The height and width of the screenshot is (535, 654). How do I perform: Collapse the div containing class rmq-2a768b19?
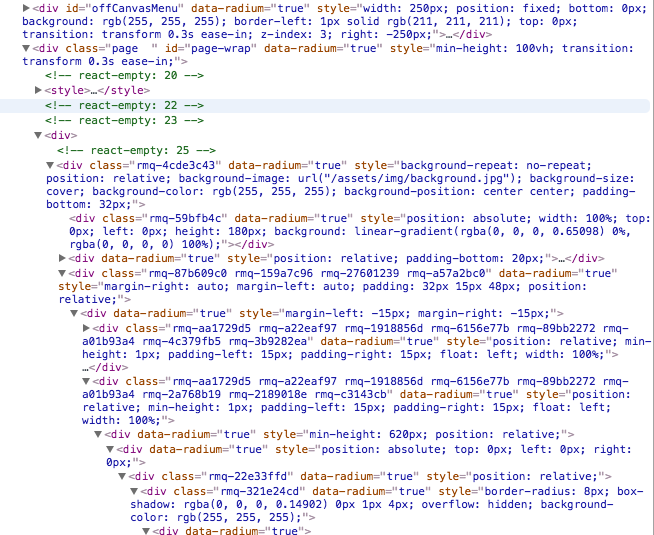pos(86,381)
